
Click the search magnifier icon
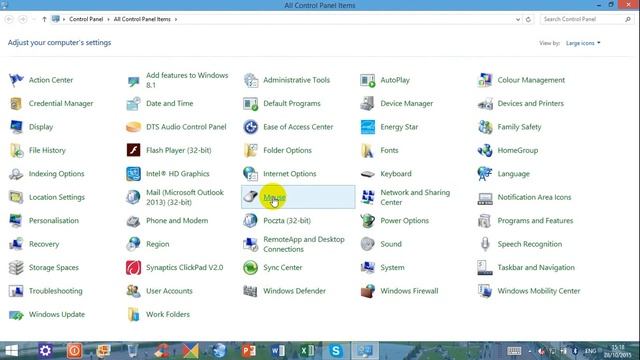[628, 19]
